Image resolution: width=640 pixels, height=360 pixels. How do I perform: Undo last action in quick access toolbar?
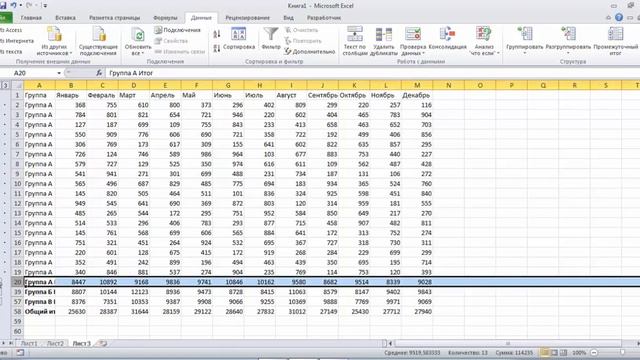[x=13, y=6]
